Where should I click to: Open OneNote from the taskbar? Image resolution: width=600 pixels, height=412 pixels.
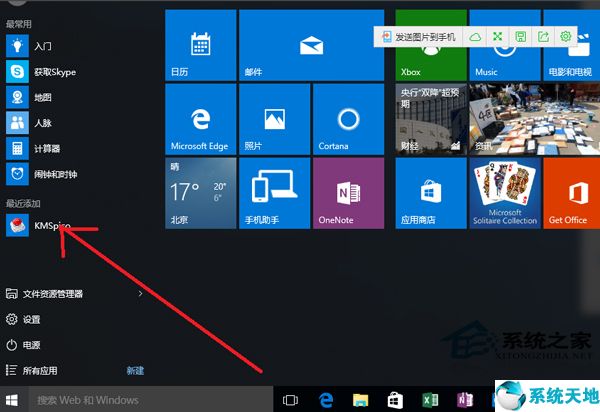(x=465, y=400)
